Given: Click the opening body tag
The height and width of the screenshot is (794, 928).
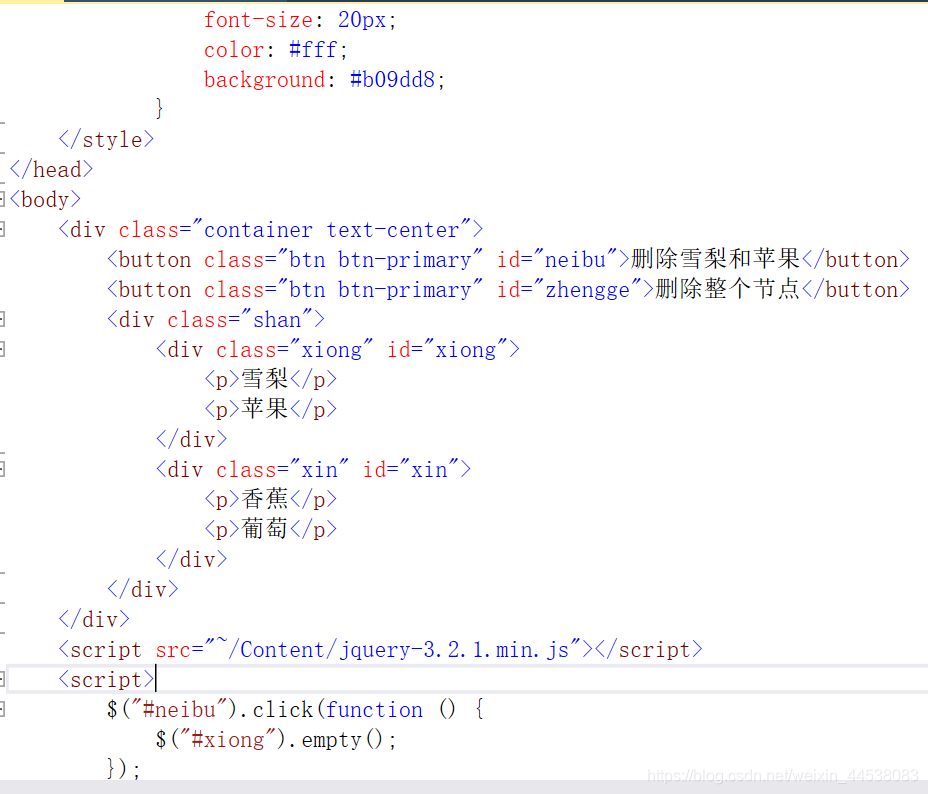Looking at the screenshot, I should 45,200.
